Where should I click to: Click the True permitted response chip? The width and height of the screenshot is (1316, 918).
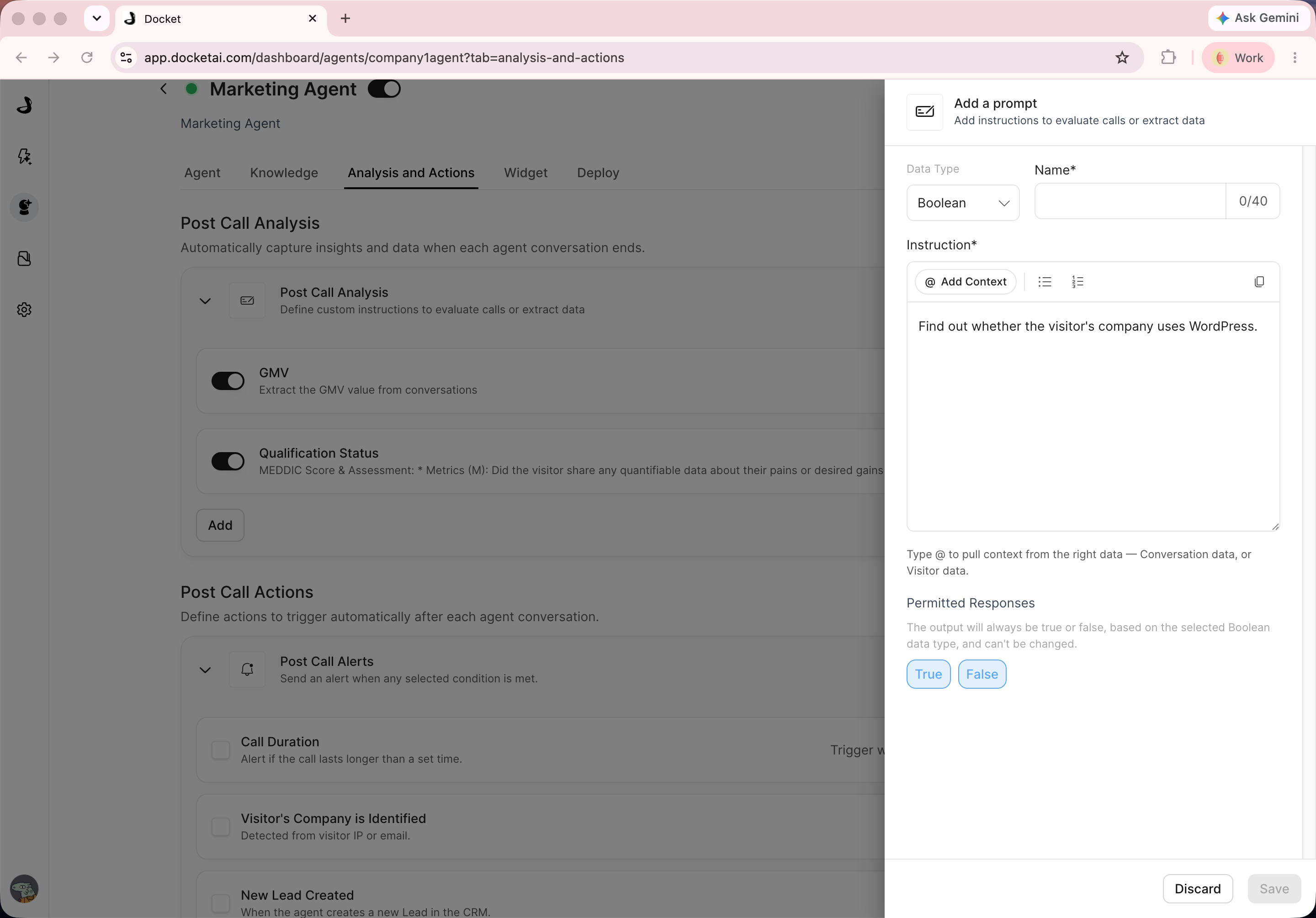pyautogui.click(x=929, y=675)
